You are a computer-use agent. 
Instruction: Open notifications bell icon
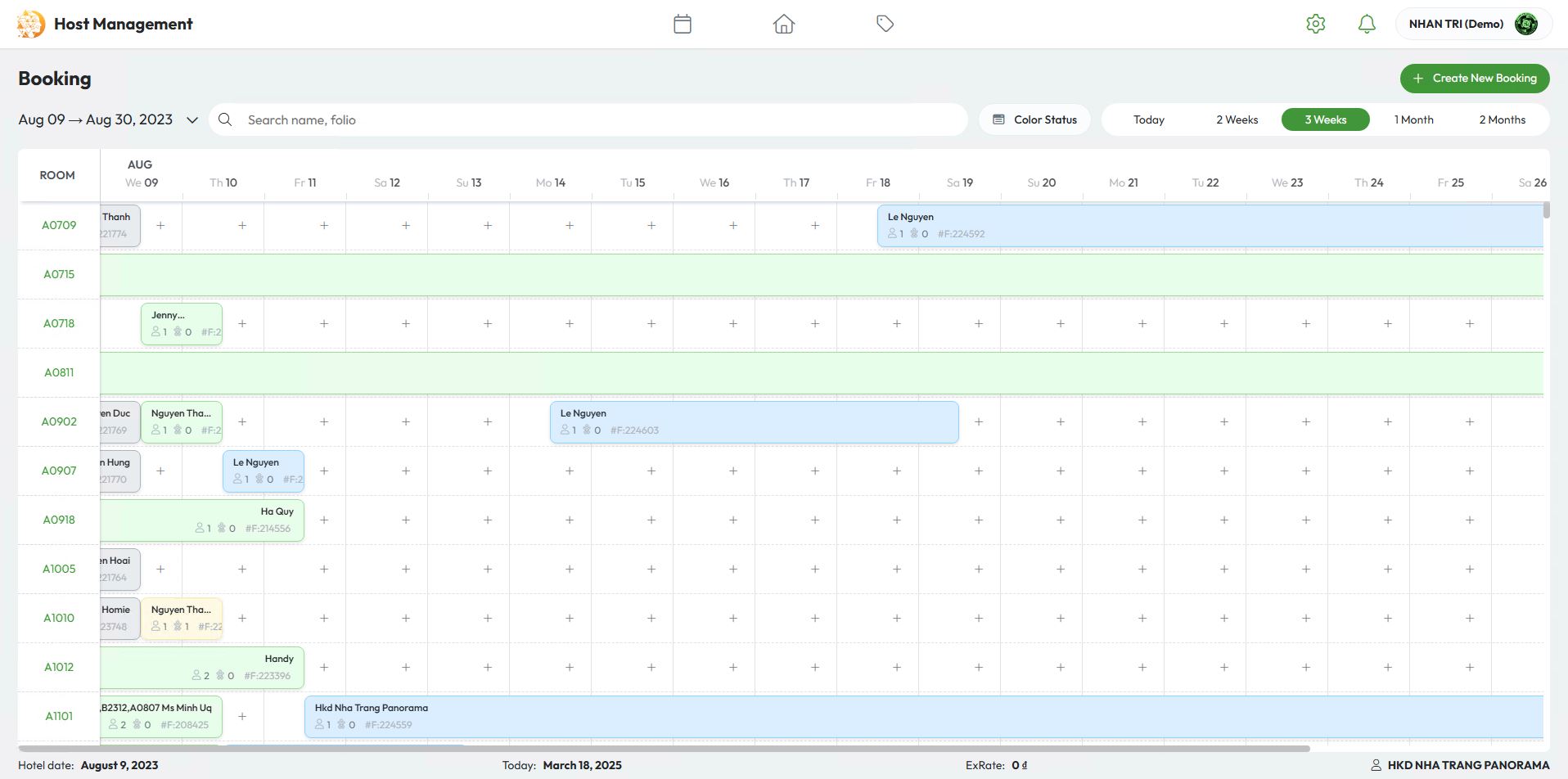(x=1366, y=24)
